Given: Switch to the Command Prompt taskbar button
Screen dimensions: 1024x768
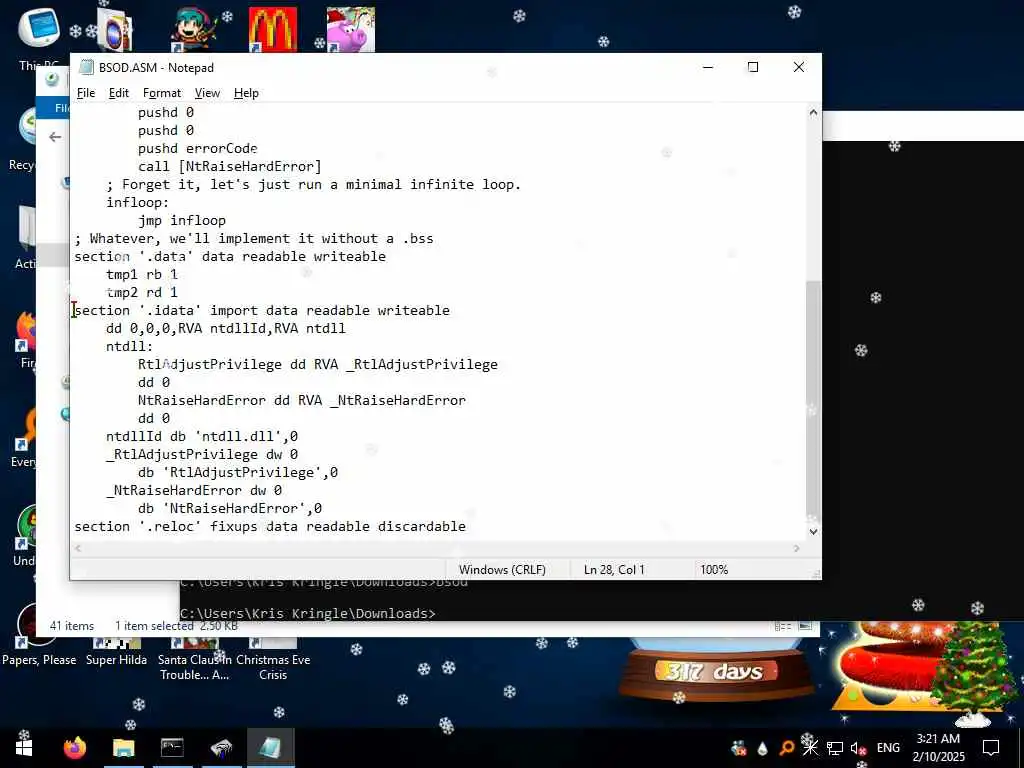Looking at the screenshot, I should [172, 748].
